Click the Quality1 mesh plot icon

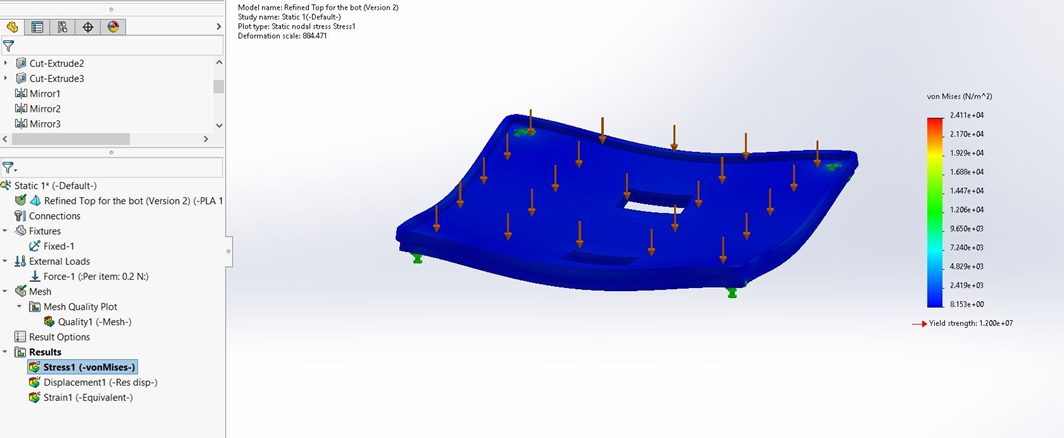(50, 322)
